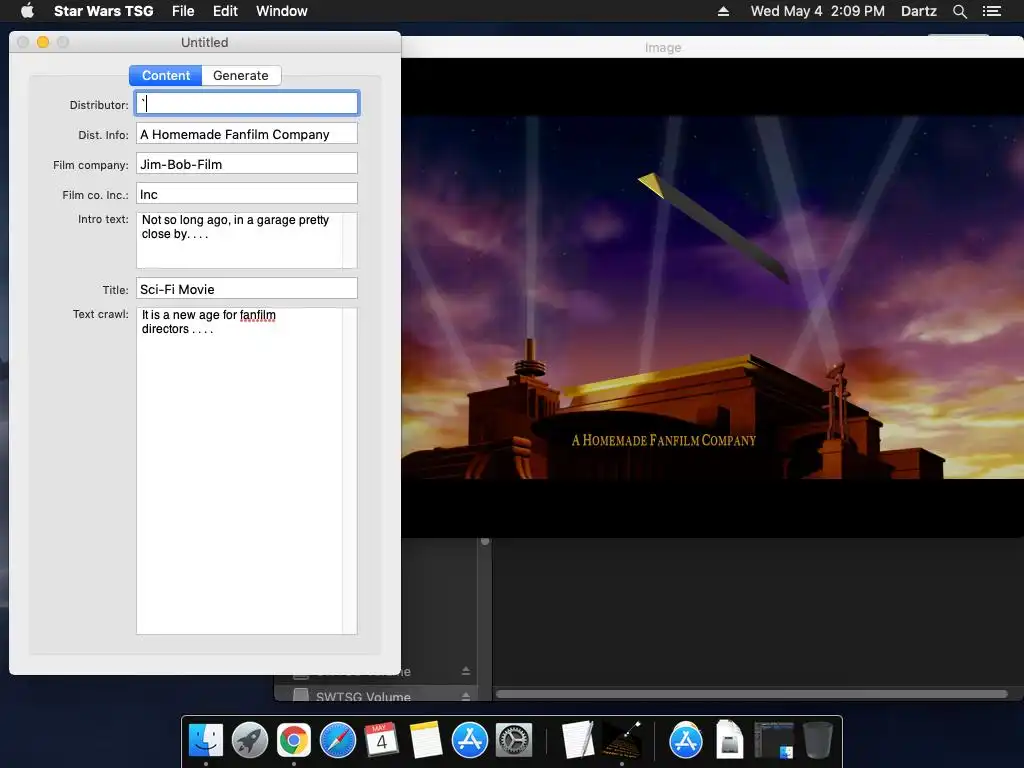The image size is (1024, 768).
Task: Click the Image window title bar
Action: [x=712, y=47]
